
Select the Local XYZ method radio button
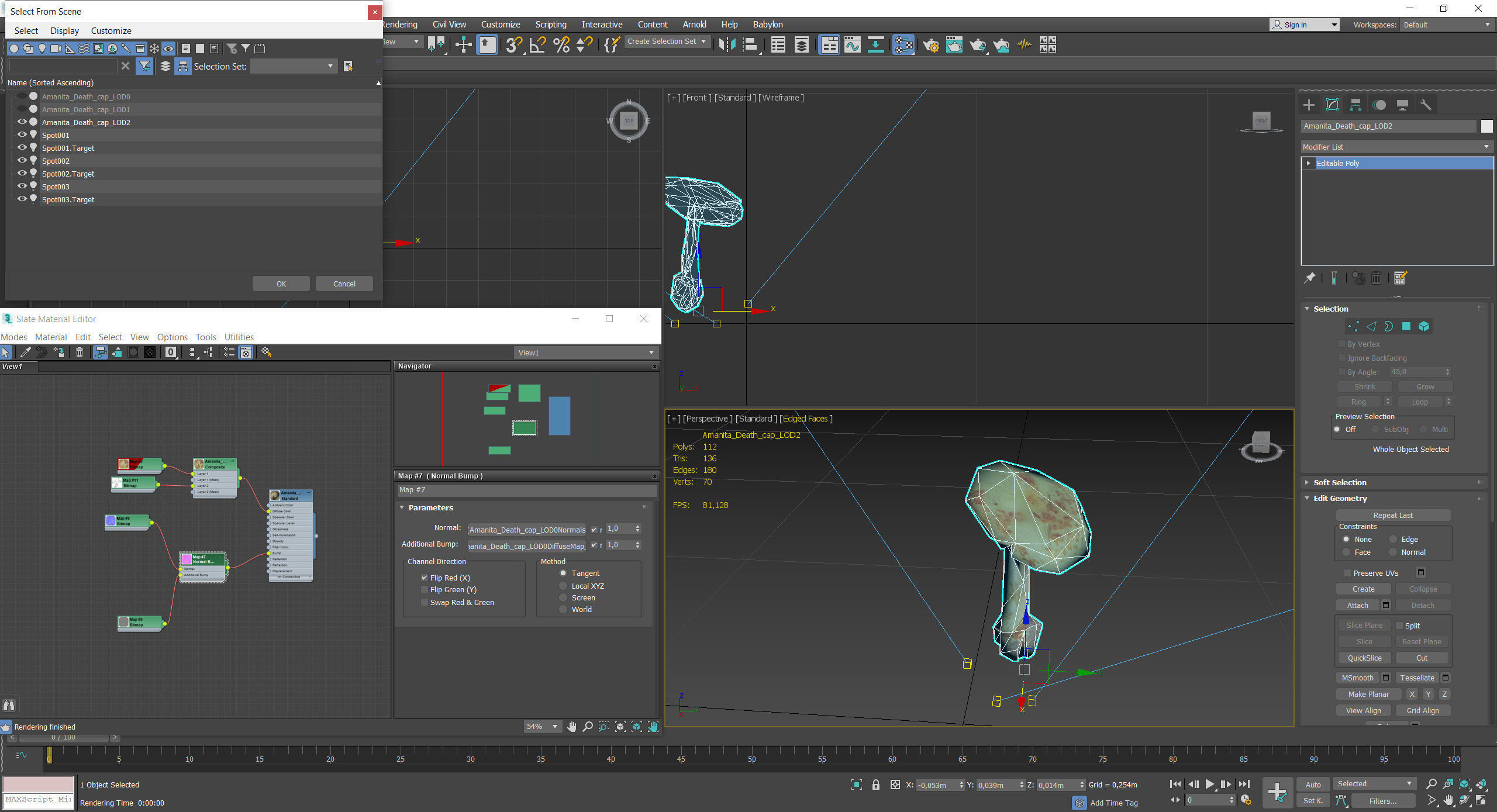click(563, 586)
